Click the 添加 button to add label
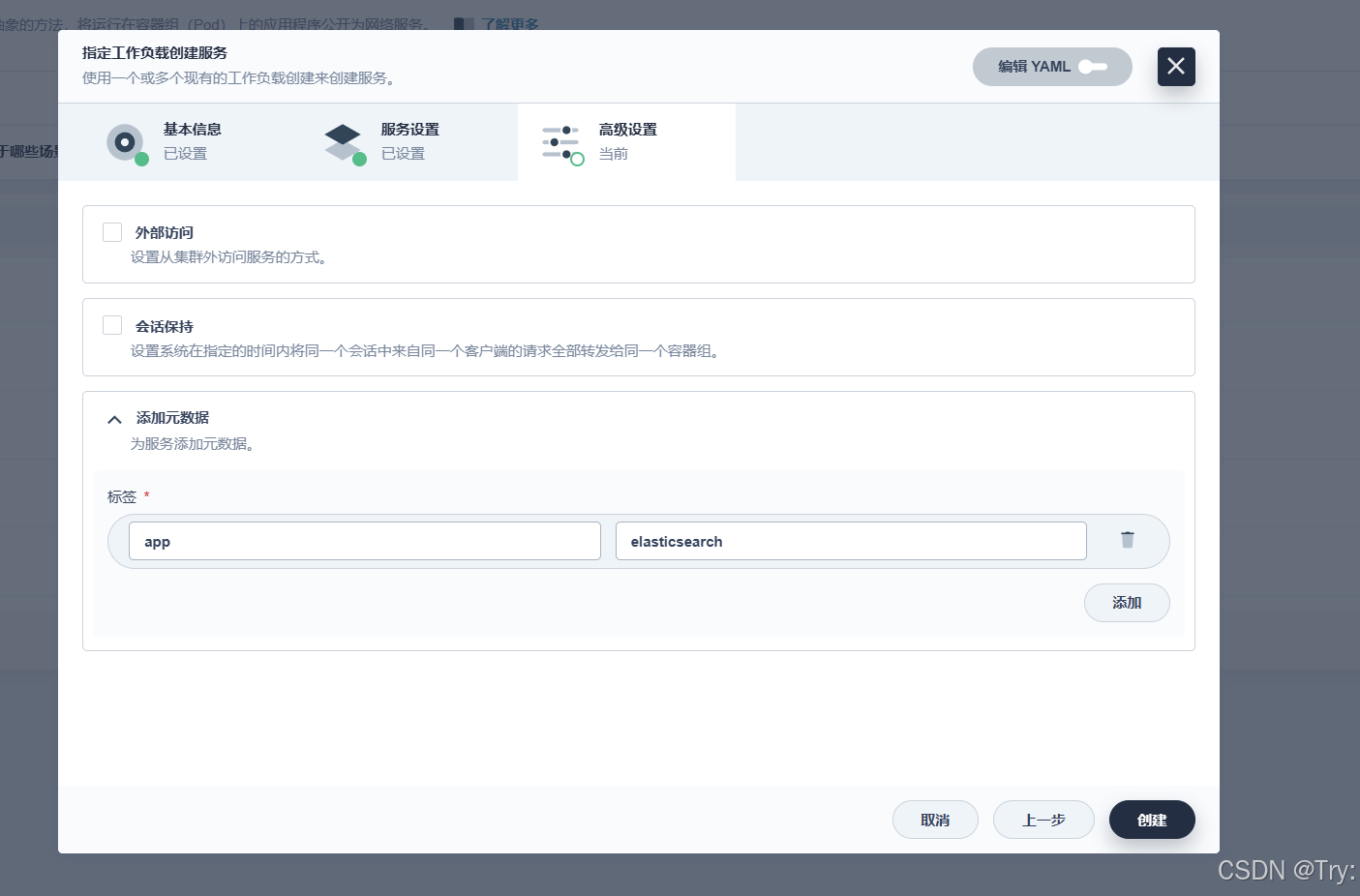 1127,603
